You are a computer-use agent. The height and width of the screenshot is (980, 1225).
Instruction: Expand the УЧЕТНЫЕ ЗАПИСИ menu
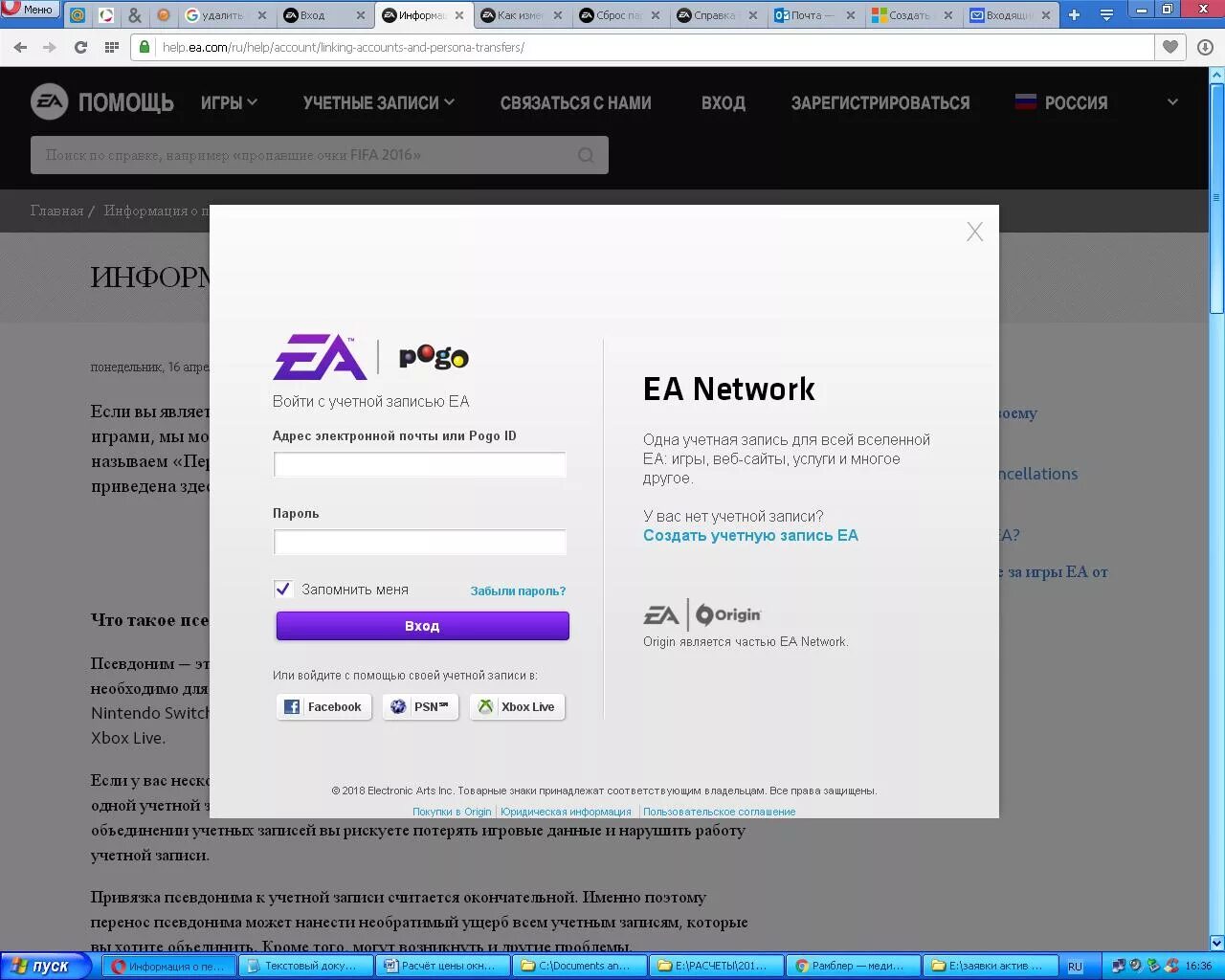[x=378, y=102]
